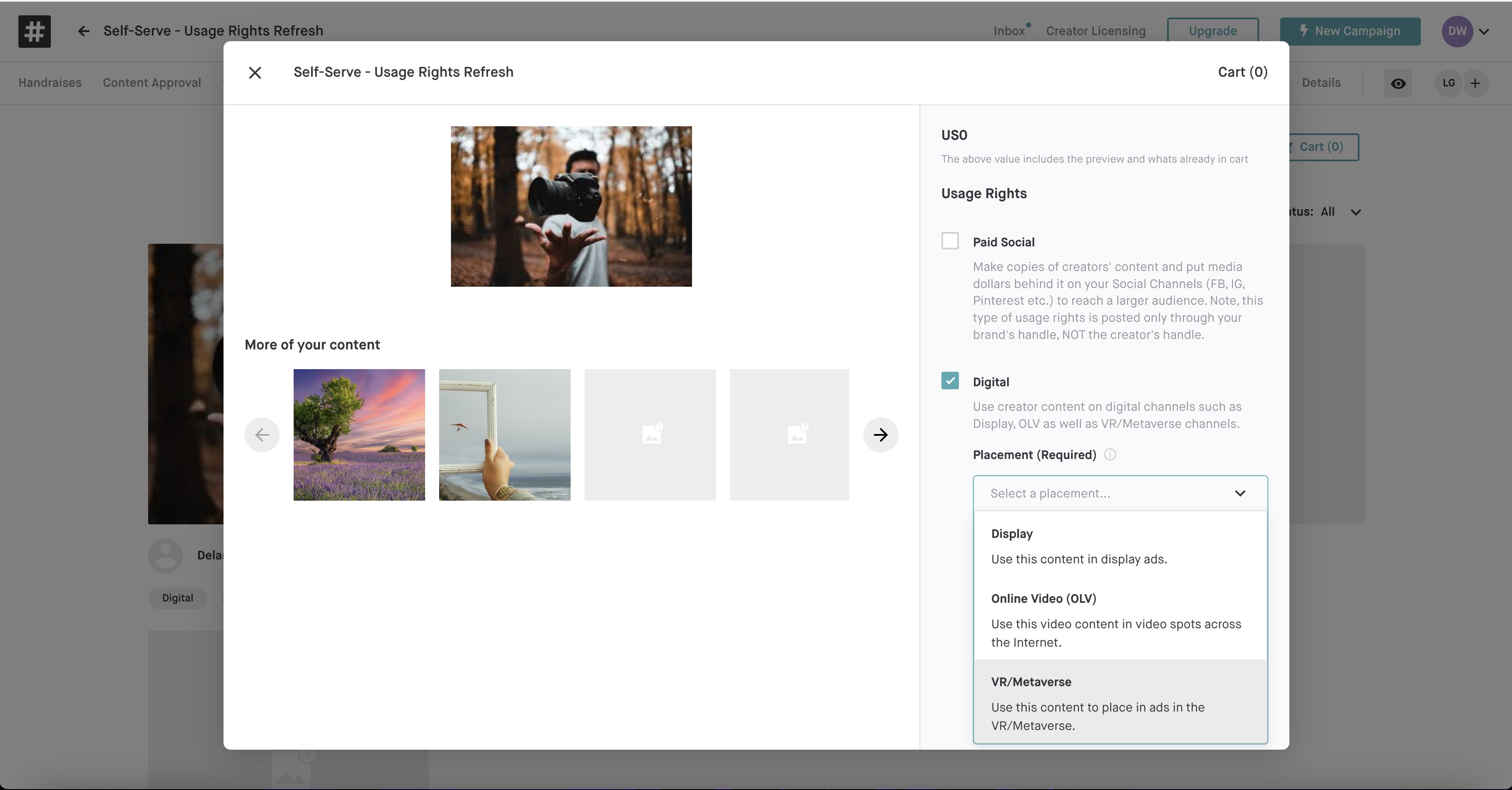
Task: Click the empty image placeholder thumbnail
Action: tap(650, 434)
